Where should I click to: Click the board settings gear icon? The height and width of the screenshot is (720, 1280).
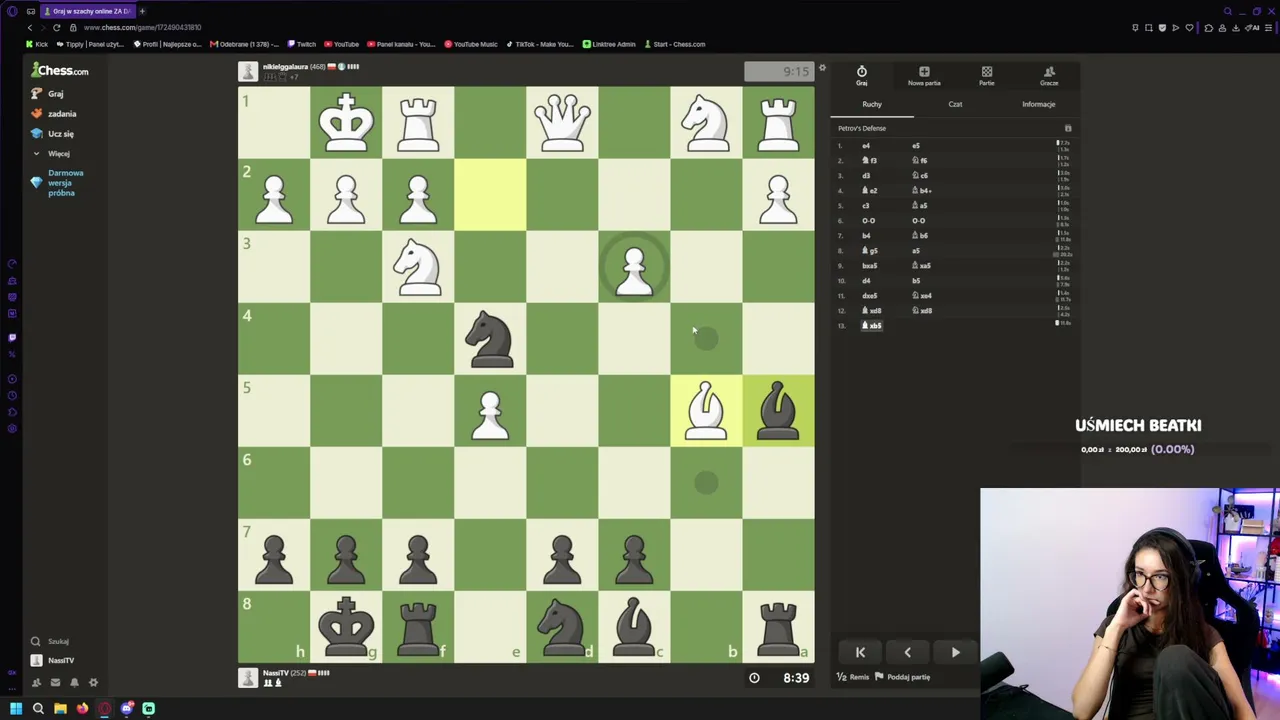coord(822,69)
